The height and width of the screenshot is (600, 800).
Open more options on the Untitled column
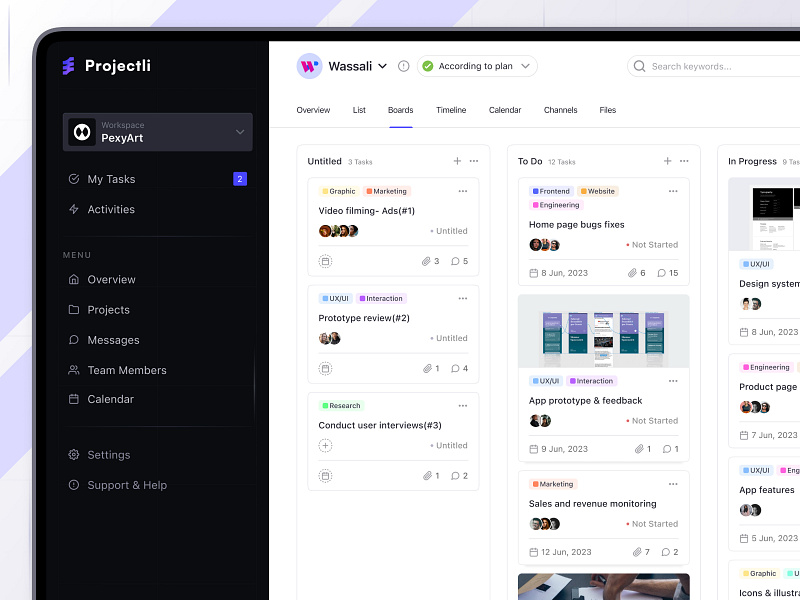click(x=475, y=160)
